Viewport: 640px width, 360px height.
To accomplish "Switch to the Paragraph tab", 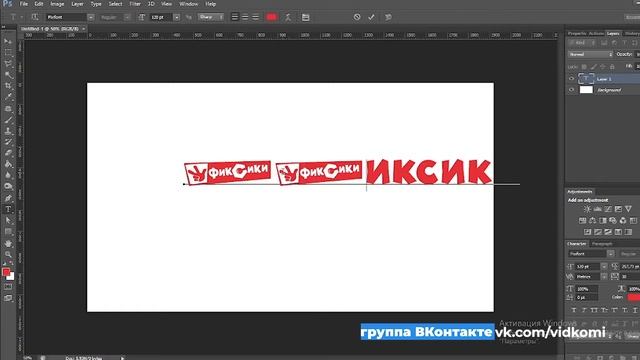I will pos(602,244).
